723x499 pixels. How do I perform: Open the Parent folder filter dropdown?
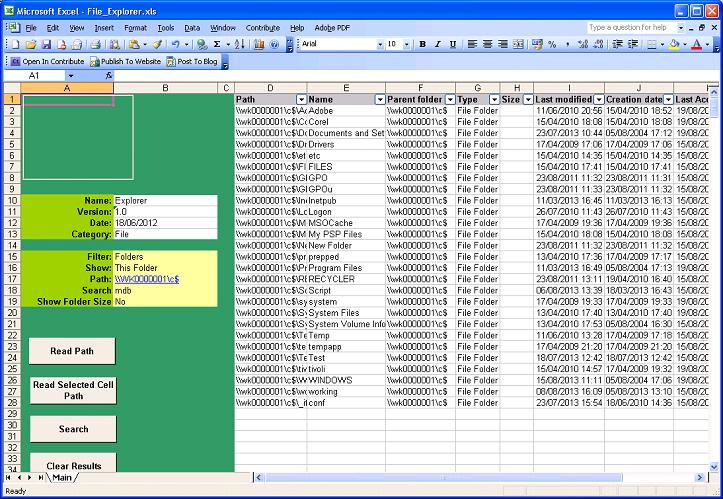[x=449, y=100]
